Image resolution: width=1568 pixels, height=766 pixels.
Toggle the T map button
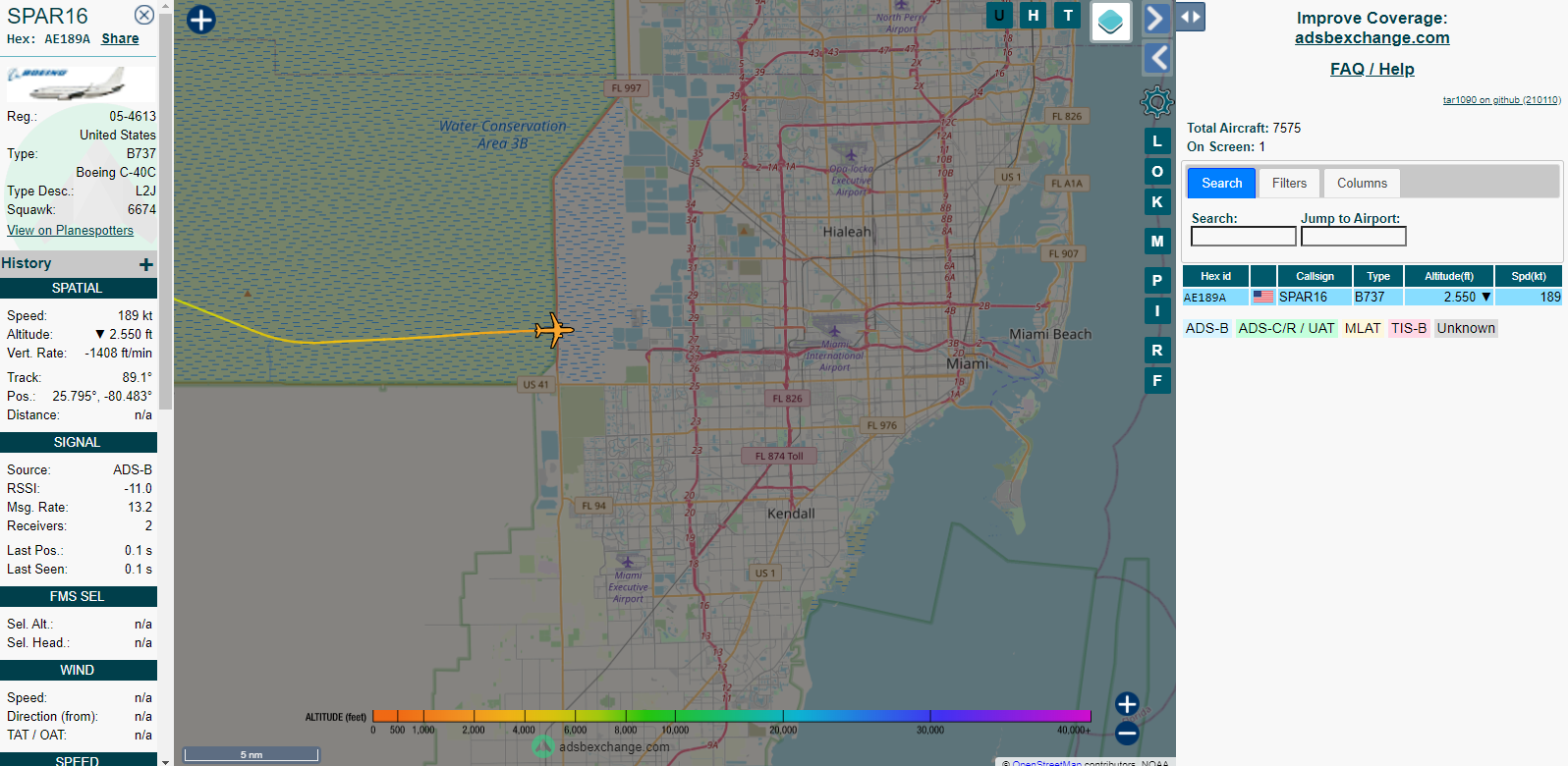coord(1068,15)
